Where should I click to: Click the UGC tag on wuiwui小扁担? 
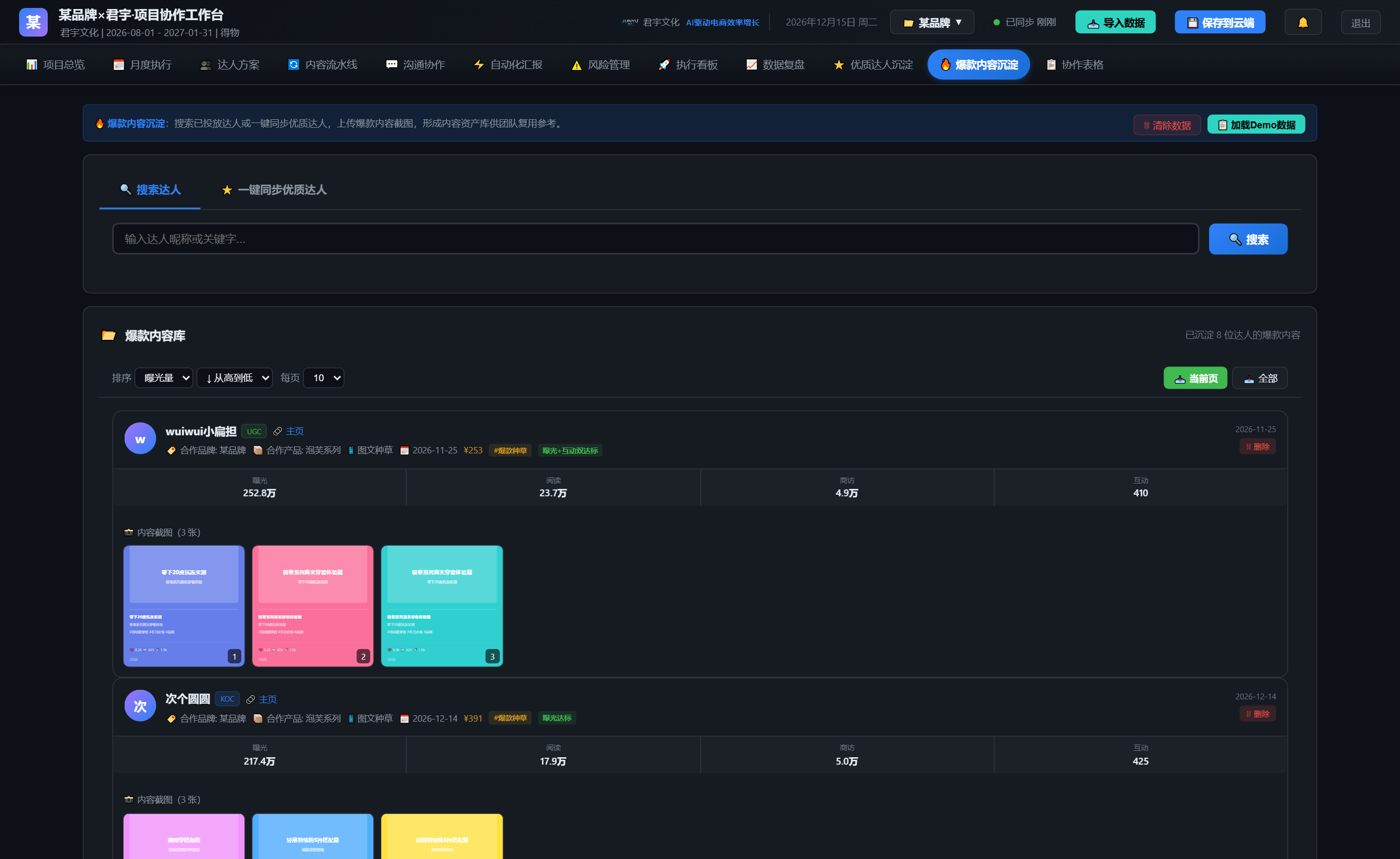pyautogui.click(x=254, y=431)
